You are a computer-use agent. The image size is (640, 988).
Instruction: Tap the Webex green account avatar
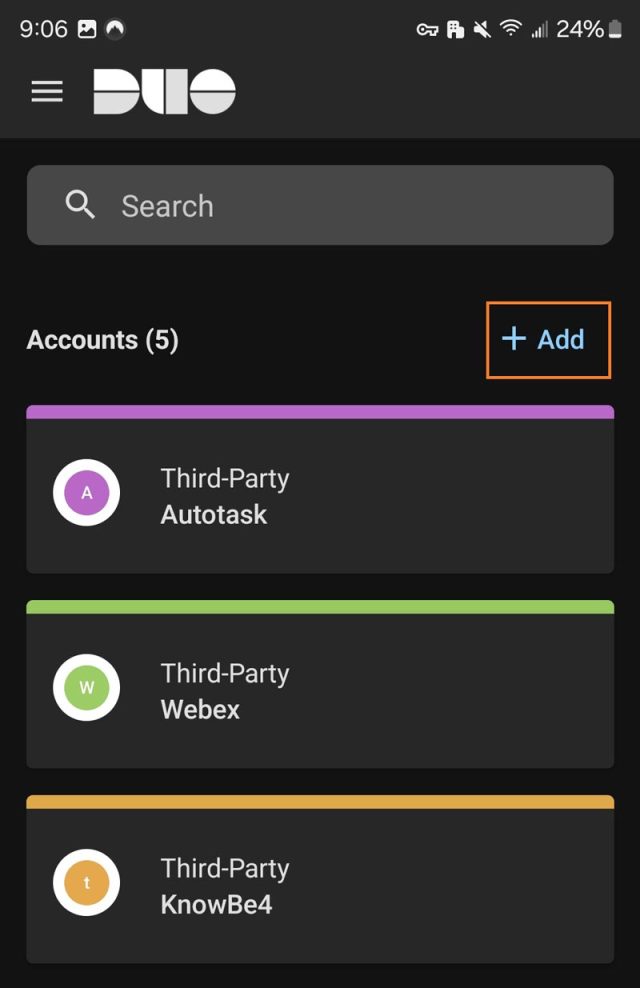pyautogui.click(x=86, y=687)
